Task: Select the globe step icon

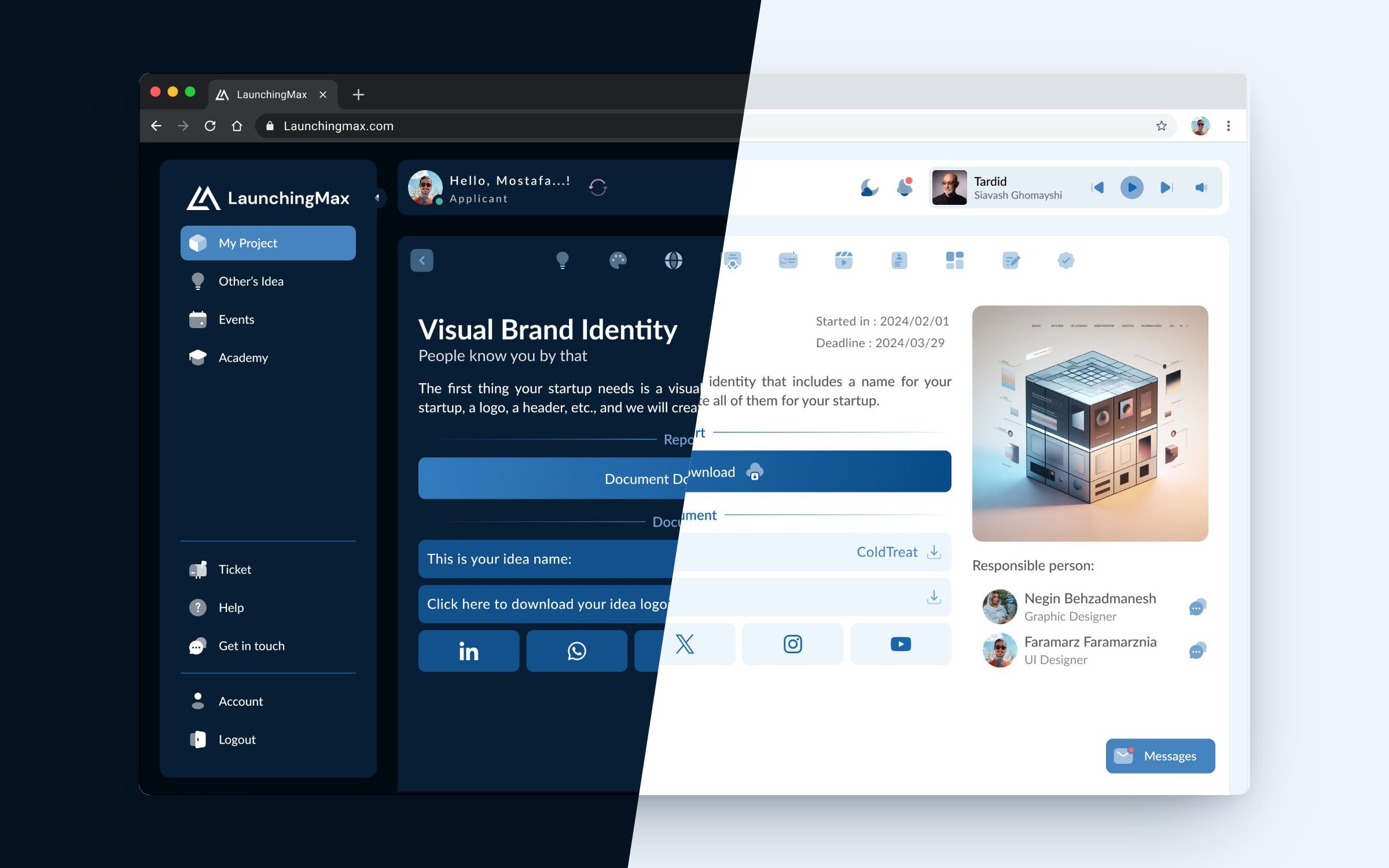Action: (674, 260)
